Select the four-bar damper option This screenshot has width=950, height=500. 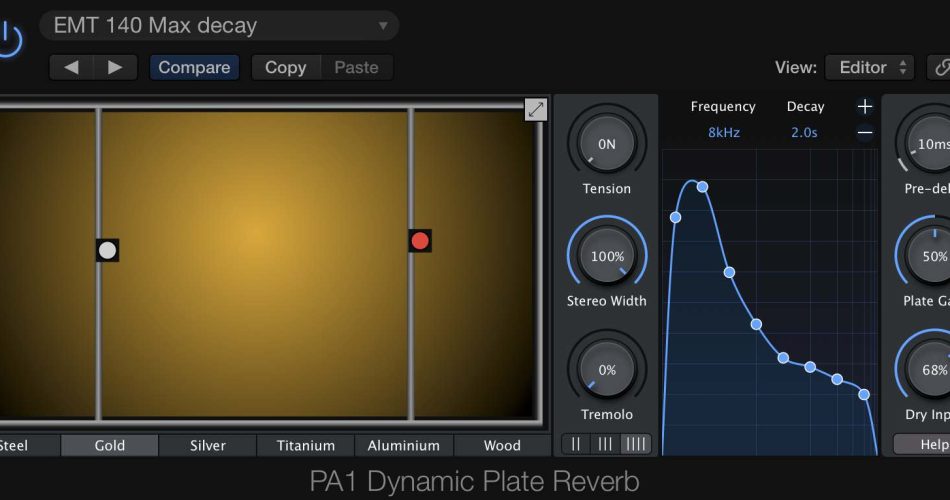636,444
